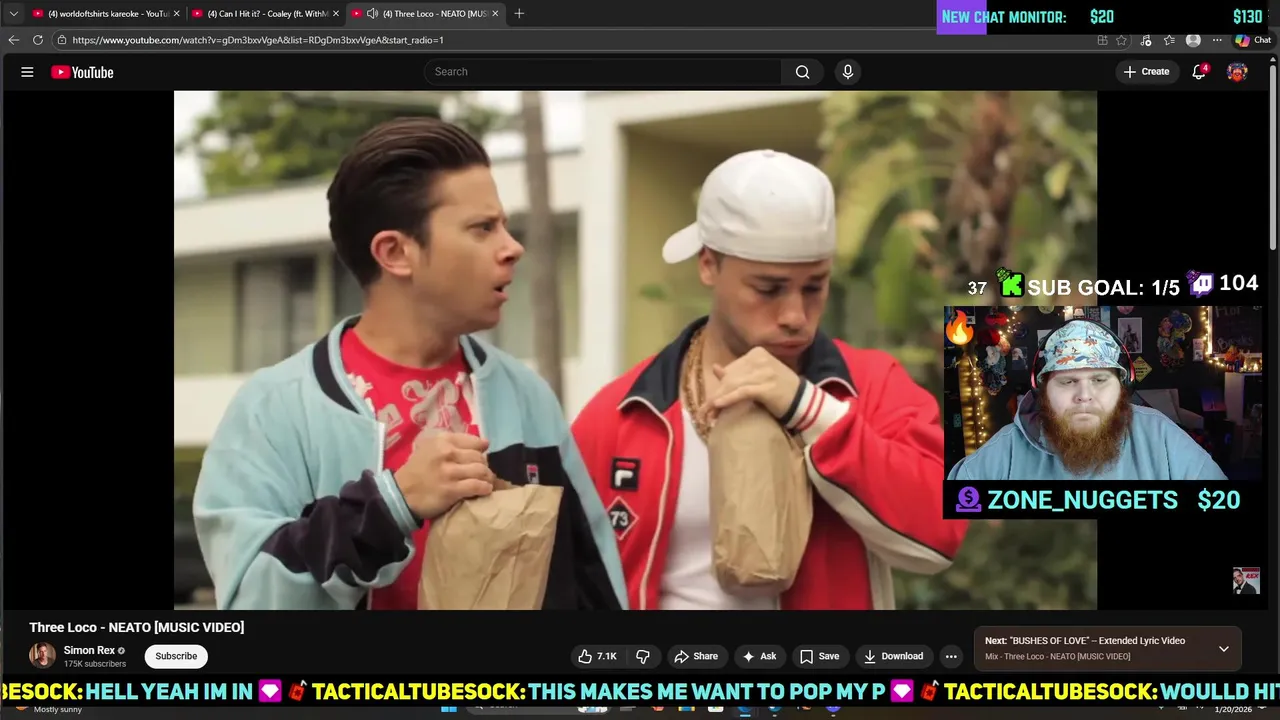Open the browser favorites list icon

coord(1169,40)
